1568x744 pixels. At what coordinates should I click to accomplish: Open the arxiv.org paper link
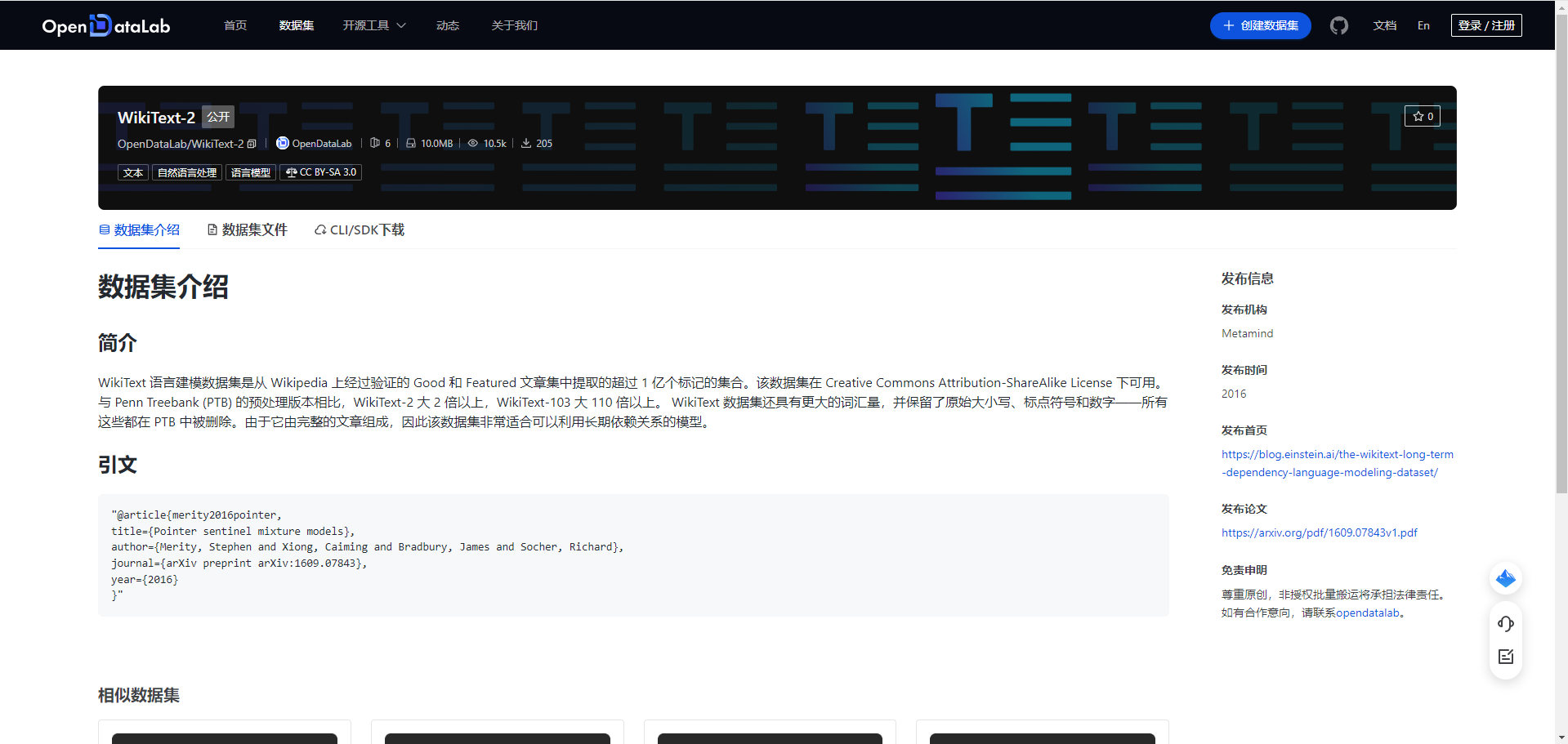pyautogui.click(x=1319, y=532)
